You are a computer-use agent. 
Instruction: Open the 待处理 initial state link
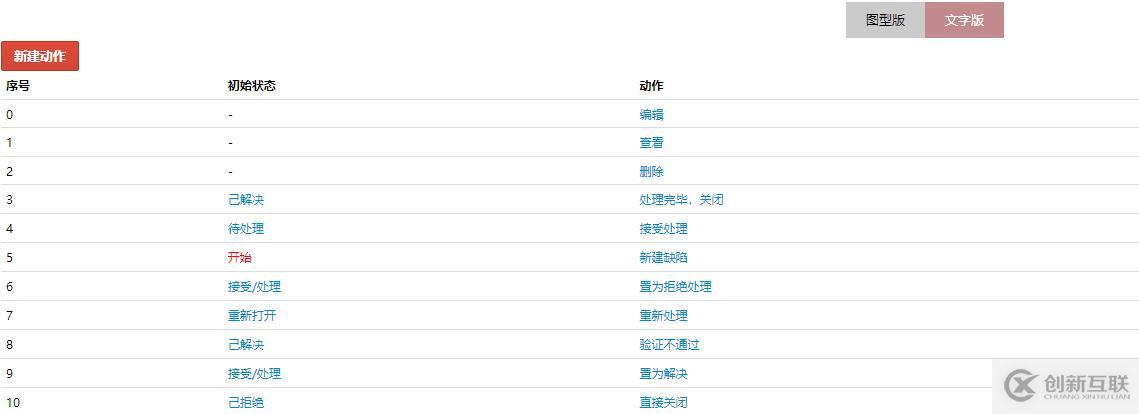click(x=246, y=229)
